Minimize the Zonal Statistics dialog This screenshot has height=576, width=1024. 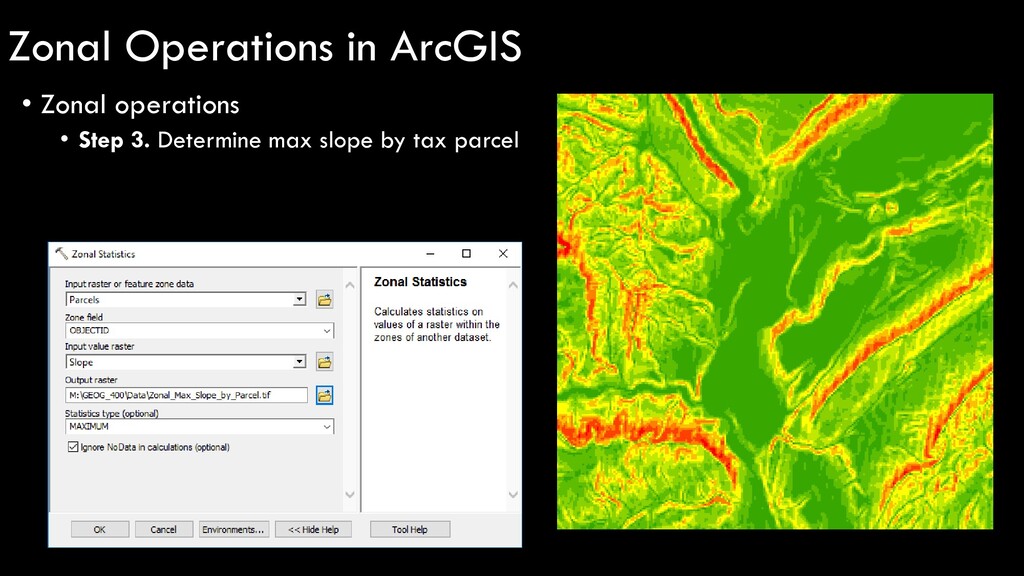coord(430,253)
